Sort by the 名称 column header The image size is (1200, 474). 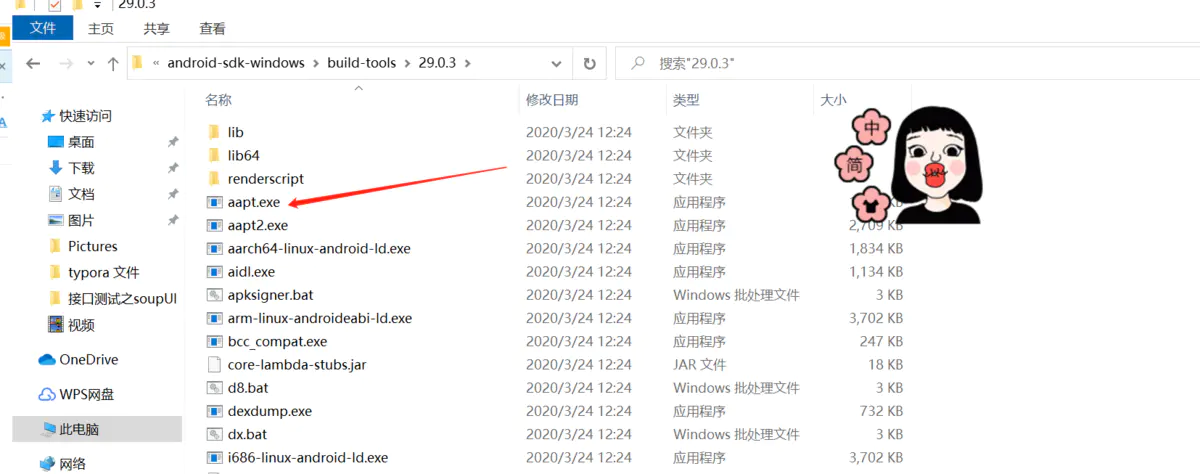pos(219,100)
